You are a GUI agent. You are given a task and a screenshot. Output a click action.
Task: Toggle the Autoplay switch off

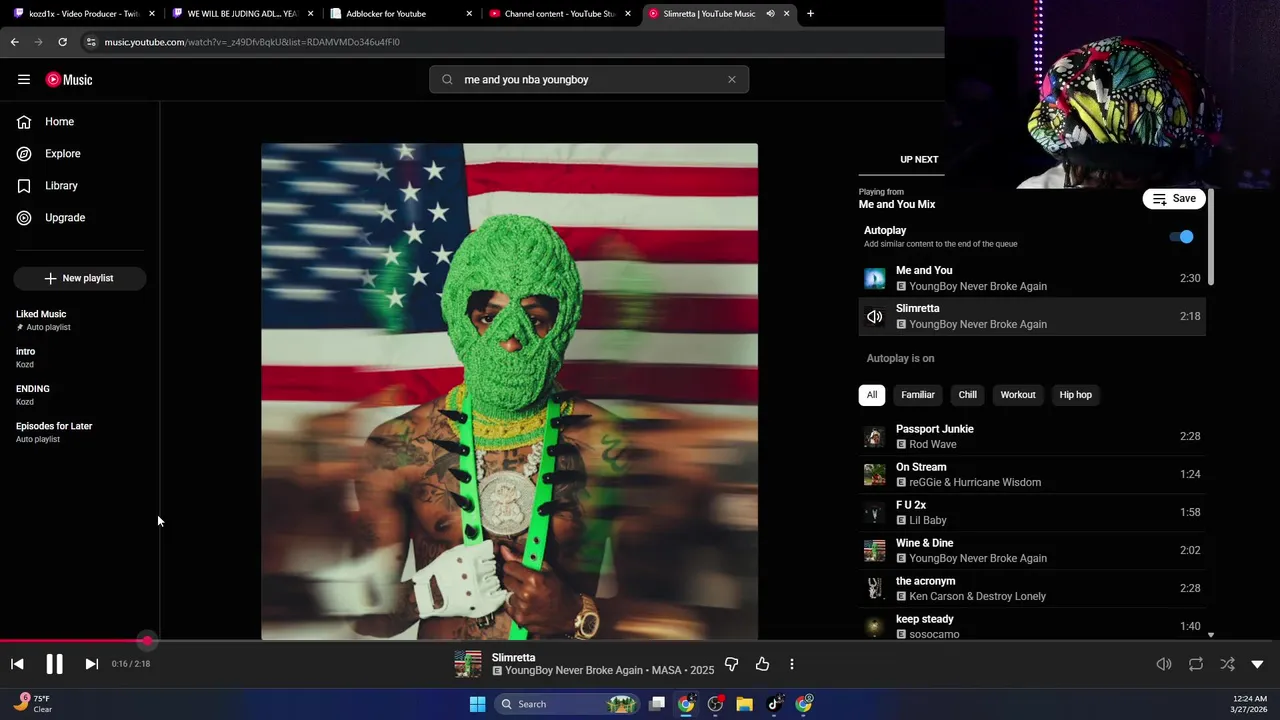1182,237
